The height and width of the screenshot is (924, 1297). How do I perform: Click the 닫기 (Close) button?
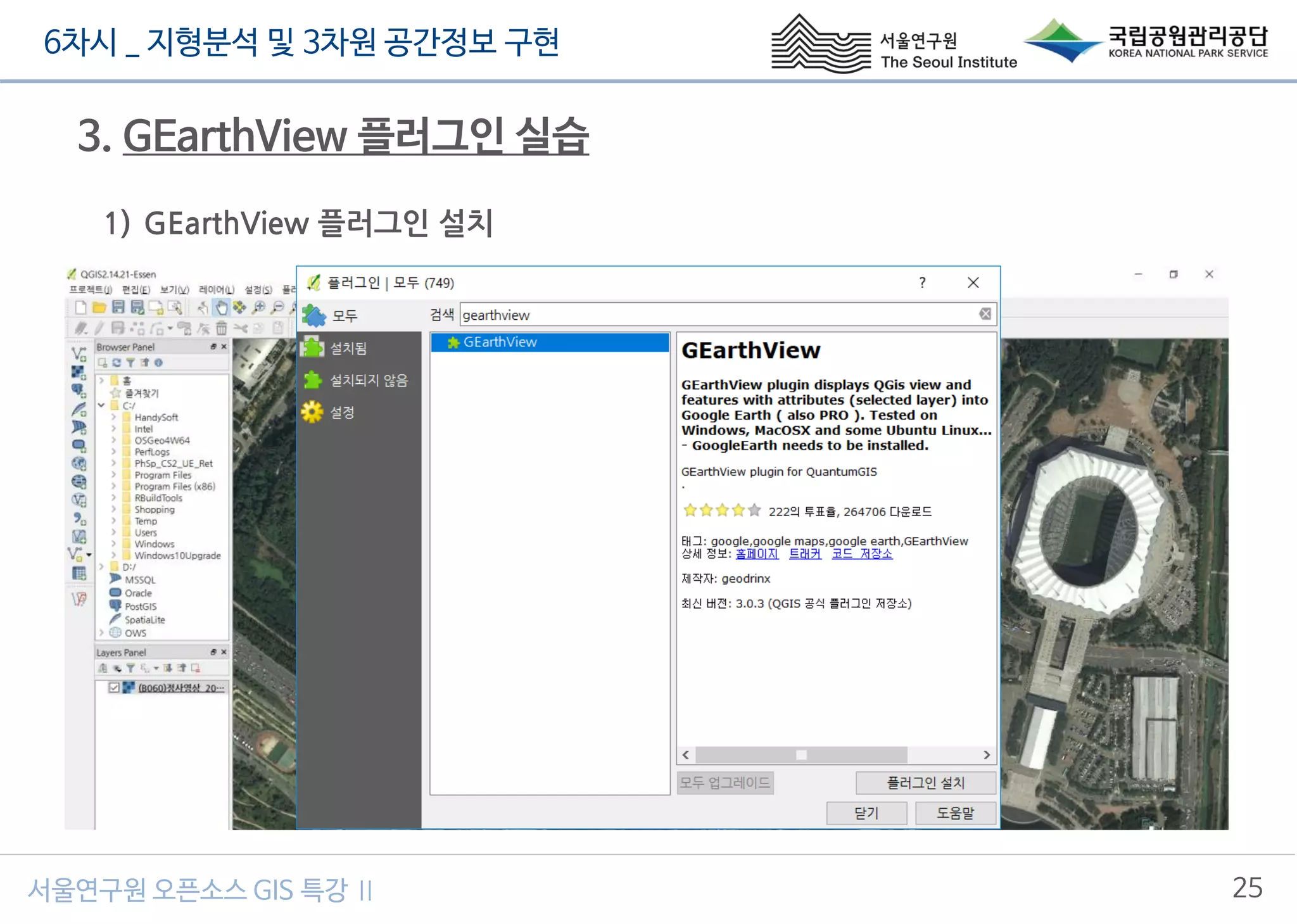[x=866, y=813]
